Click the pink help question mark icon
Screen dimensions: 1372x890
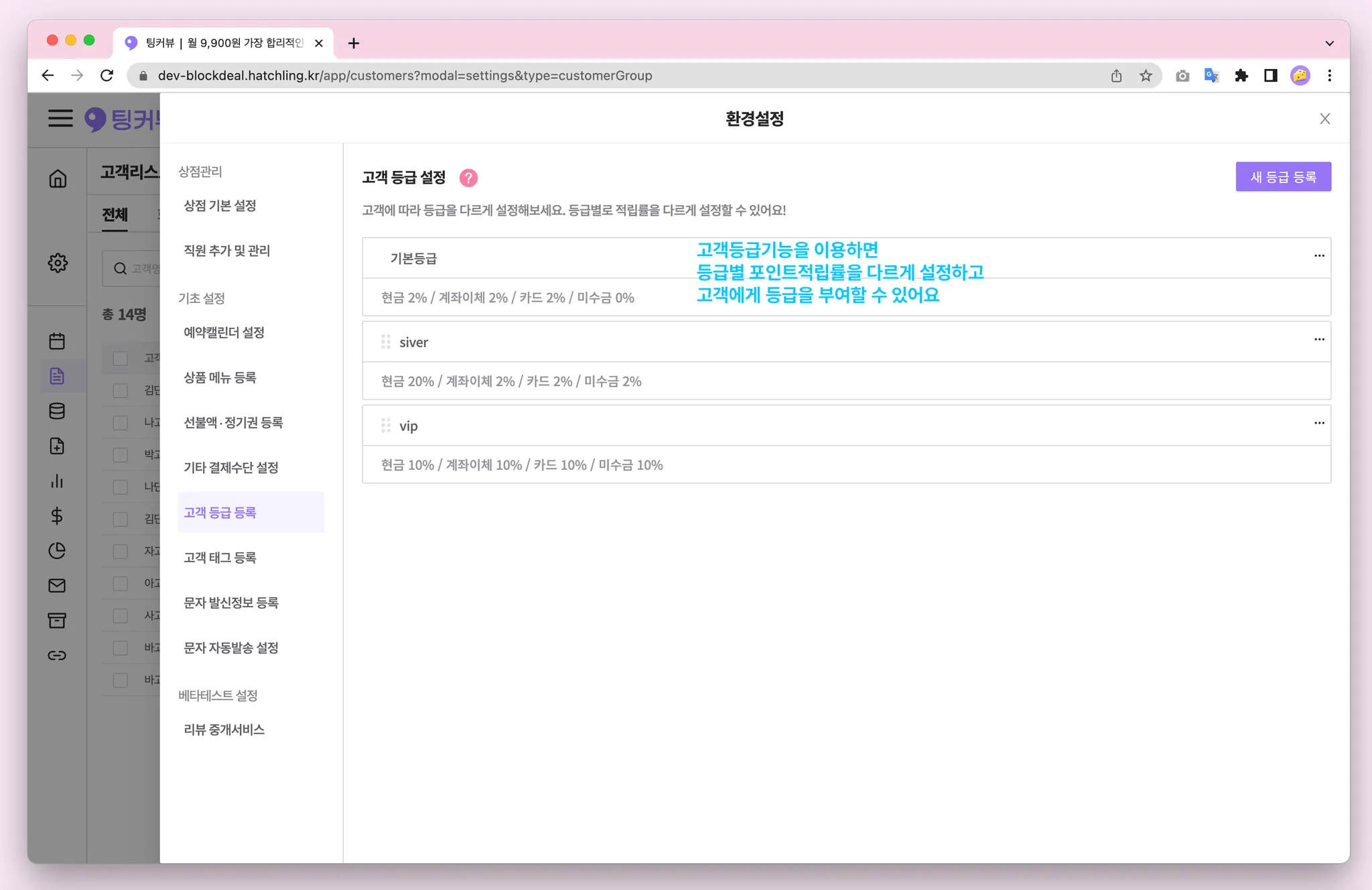coord(468,178)
